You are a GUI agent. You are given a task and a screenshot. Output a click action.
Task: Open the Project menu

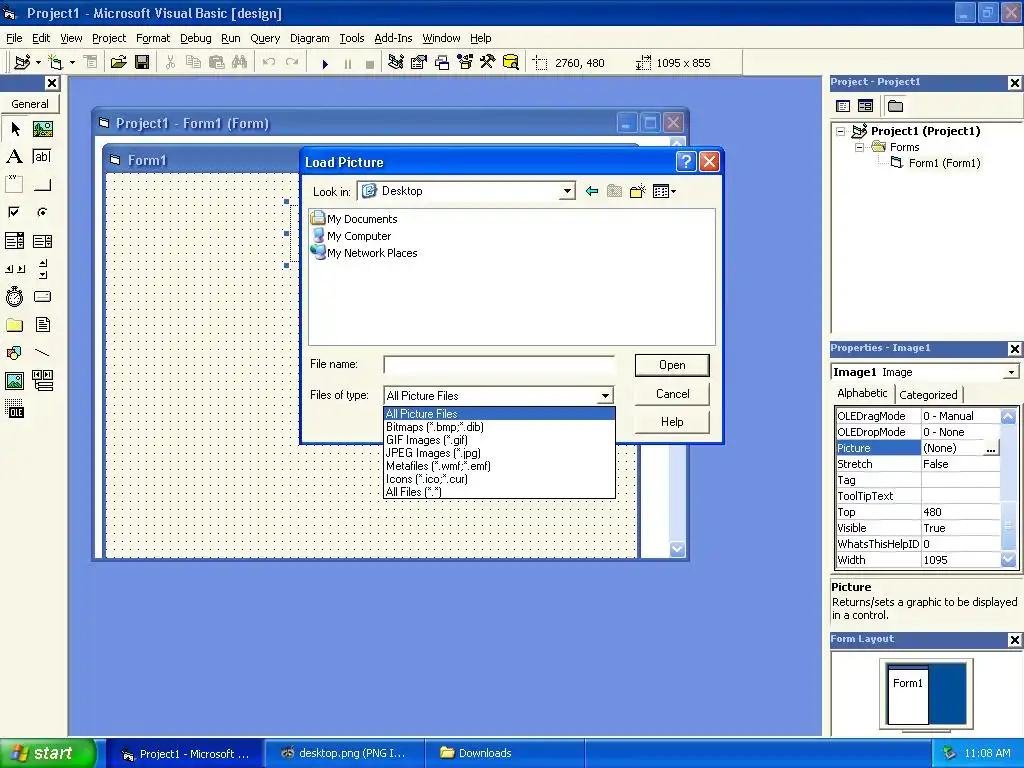(x=109, y=38)
